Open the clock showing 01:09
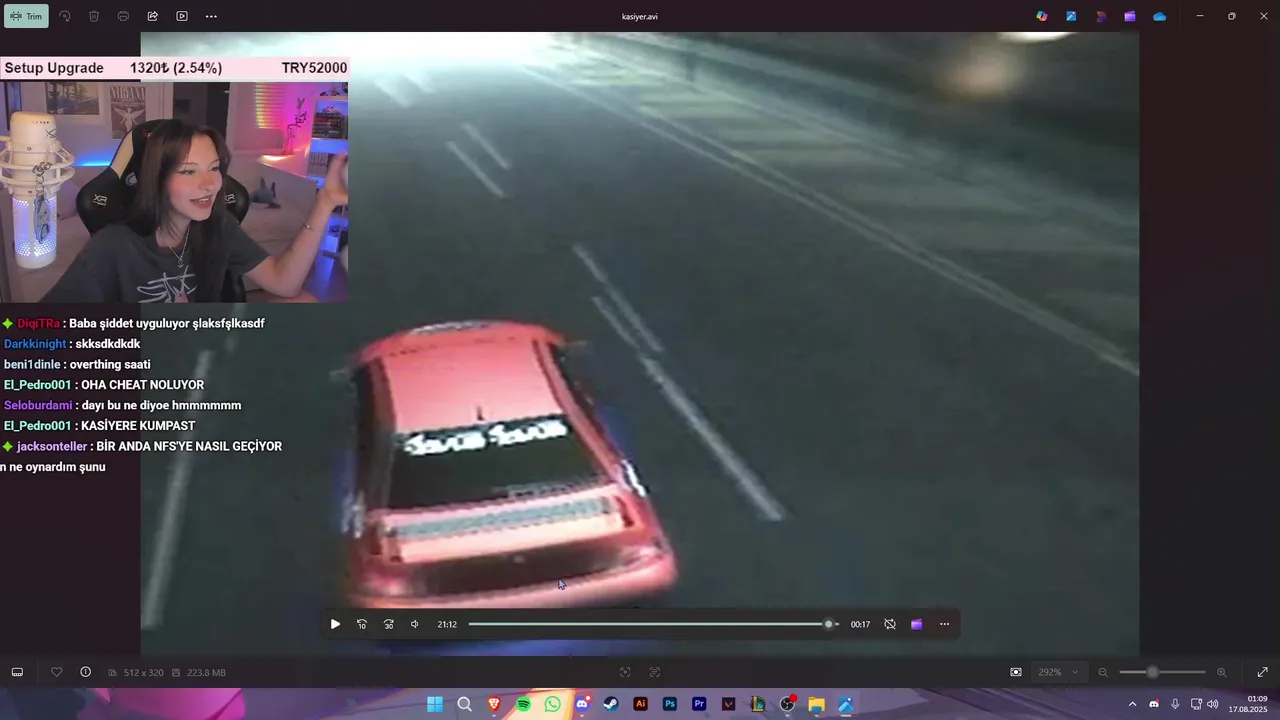 (x=1257, y=698)
